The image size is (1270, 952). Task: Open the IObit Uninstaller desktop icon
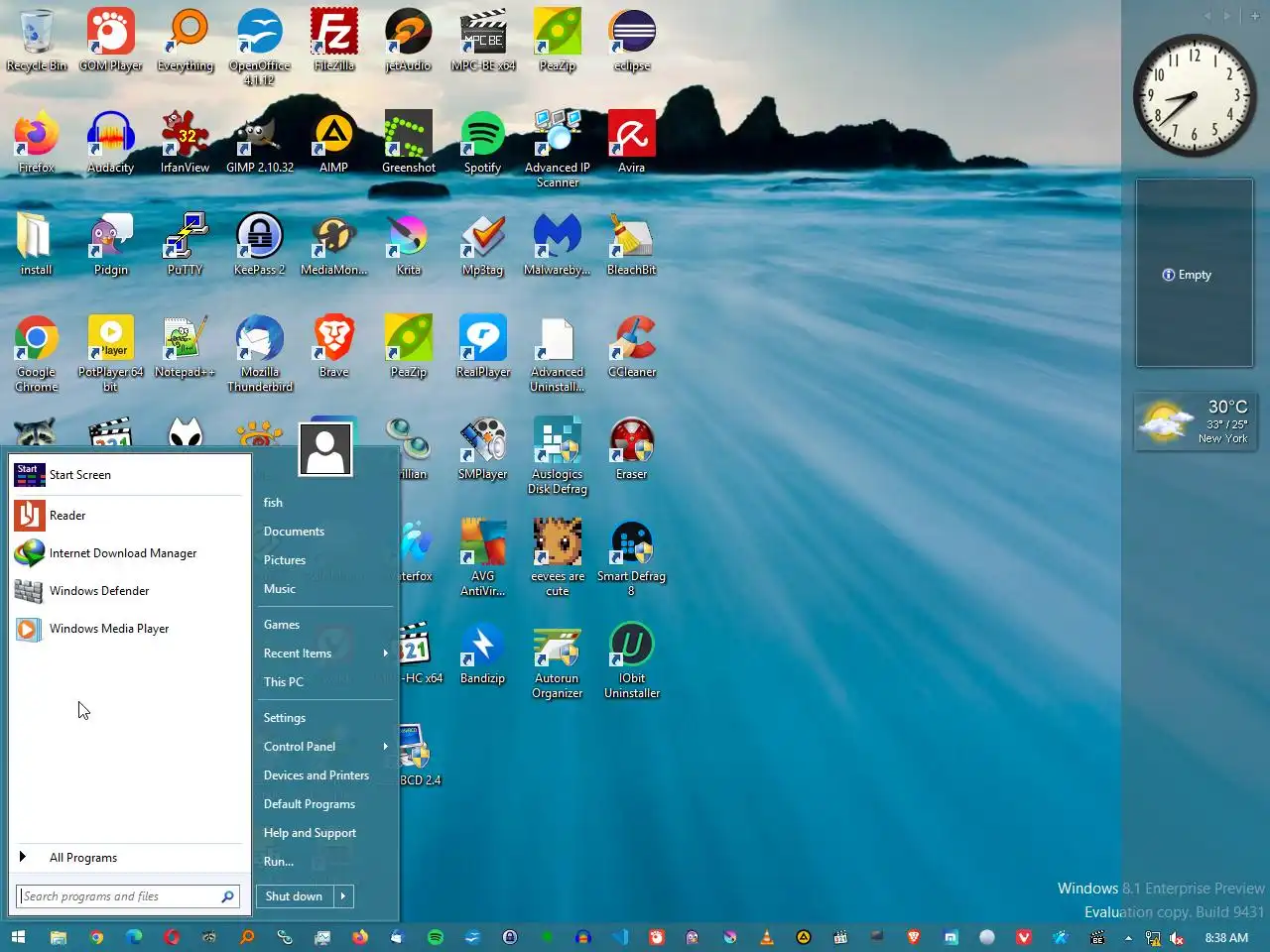[632, 659]
